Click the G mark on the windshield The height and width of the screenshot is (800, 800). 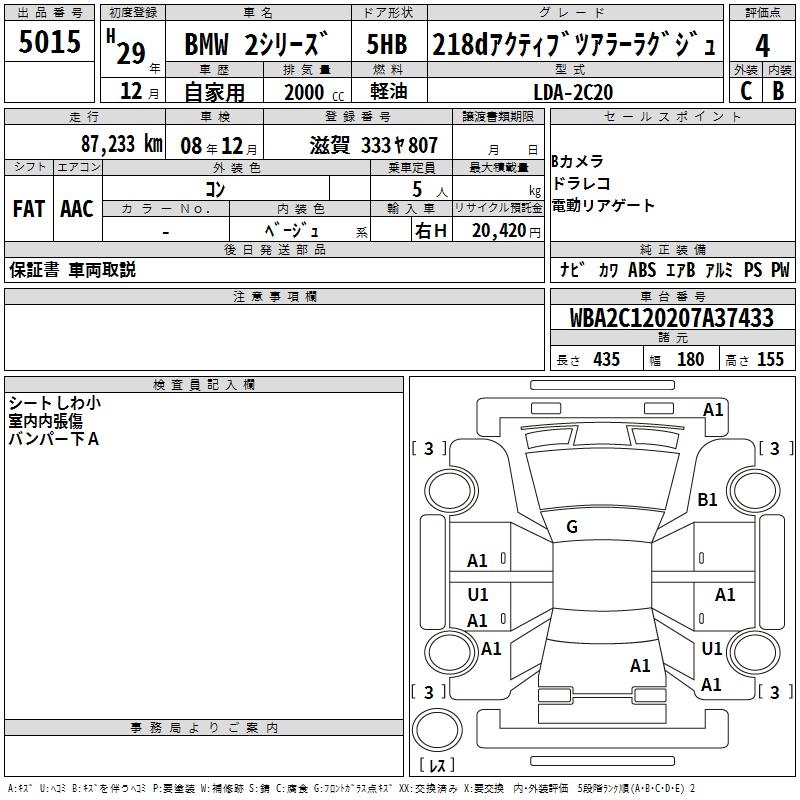pyautogui.click(x=572, y=527)
